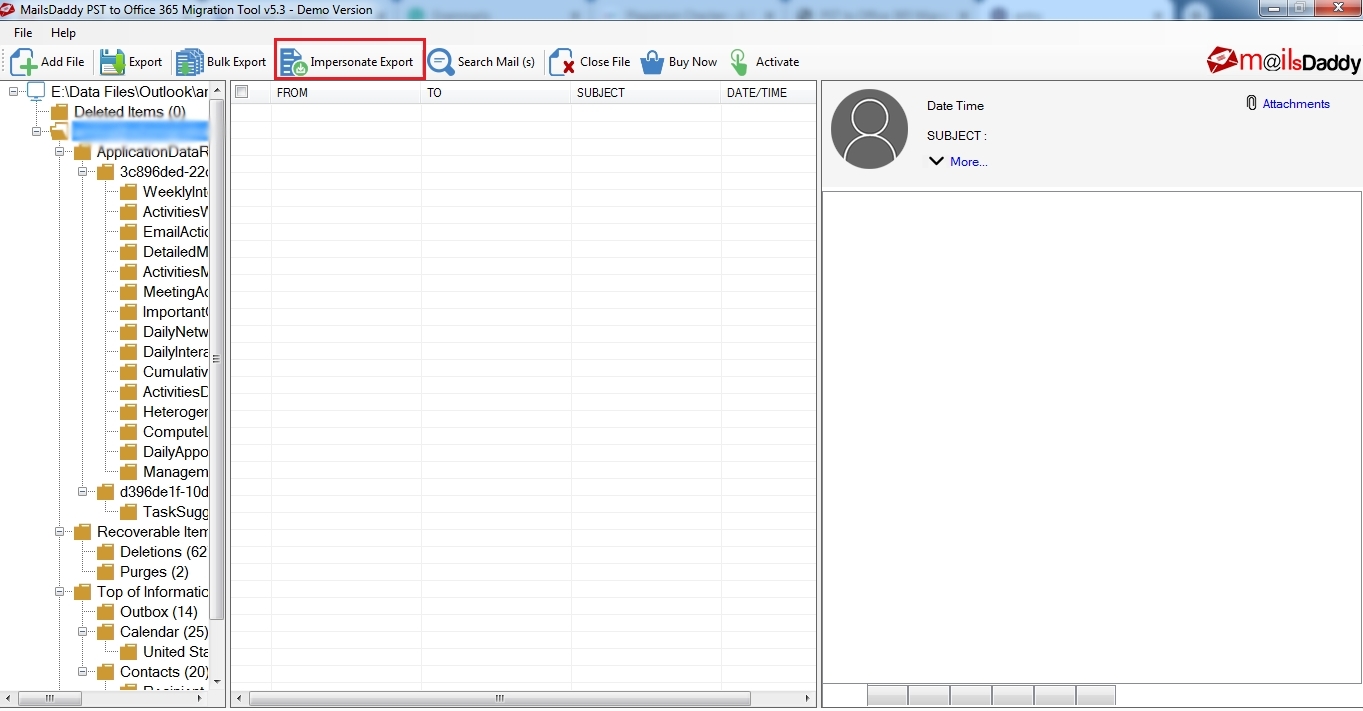
Task: Expand the More... details chevron
Action: coord(936,161)
